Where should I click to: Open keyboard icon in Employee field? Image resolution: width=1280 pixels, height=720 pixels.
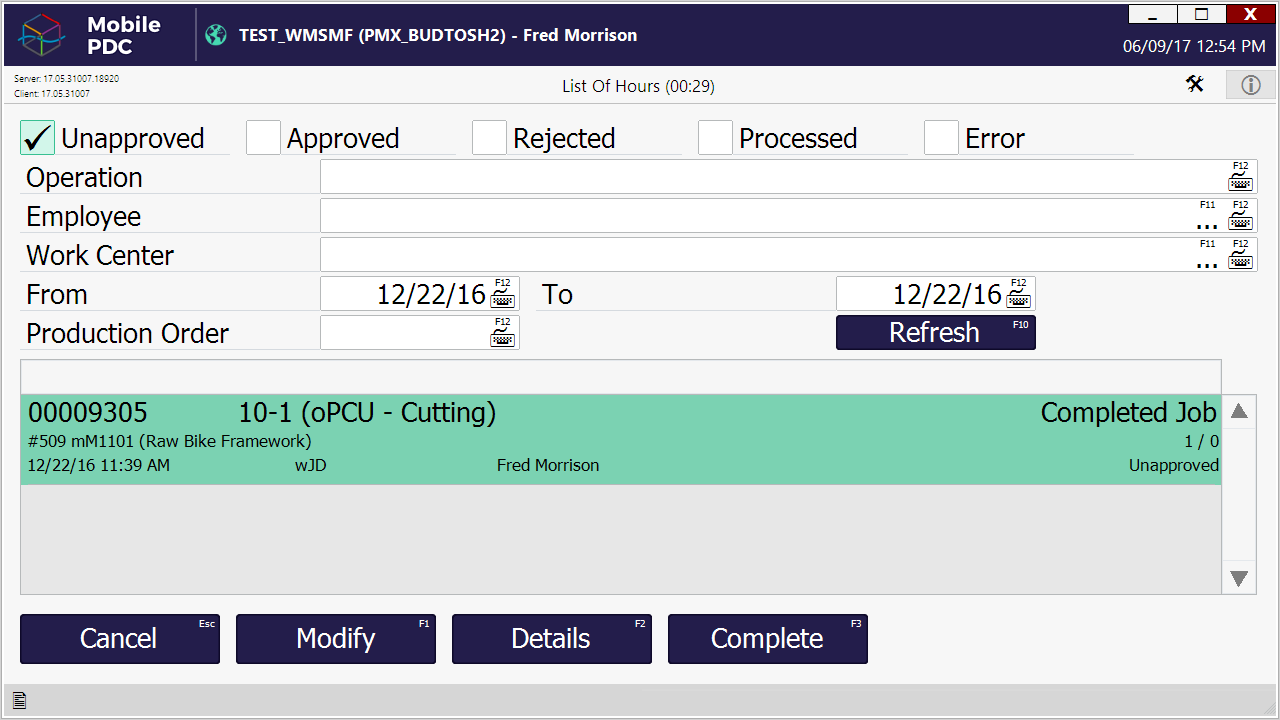coord(1240,221)
